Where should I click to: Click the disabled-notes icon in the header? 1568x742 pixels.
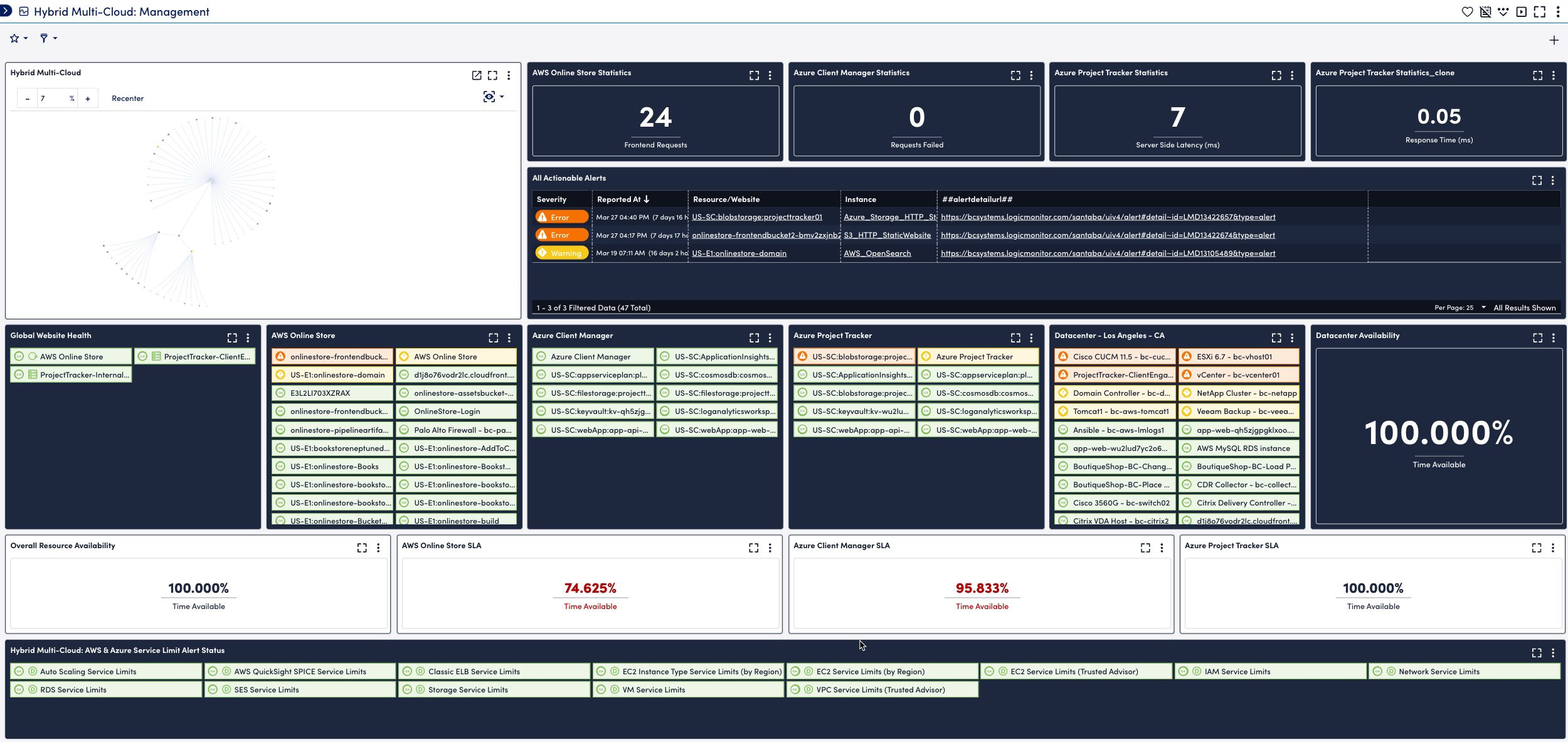tap(1486, 11)
